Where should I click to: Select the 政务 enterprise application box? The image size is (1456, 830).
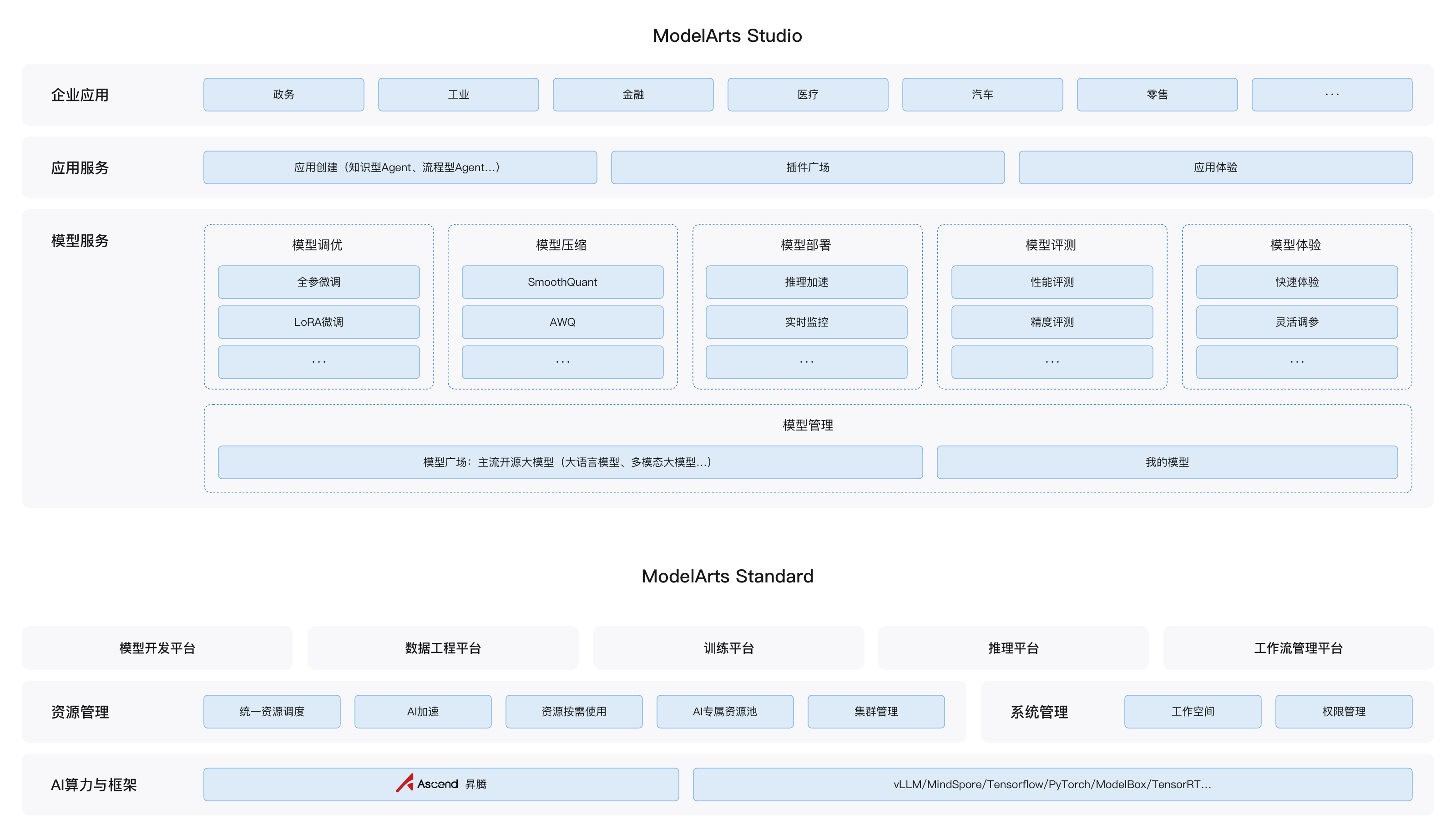283,95
